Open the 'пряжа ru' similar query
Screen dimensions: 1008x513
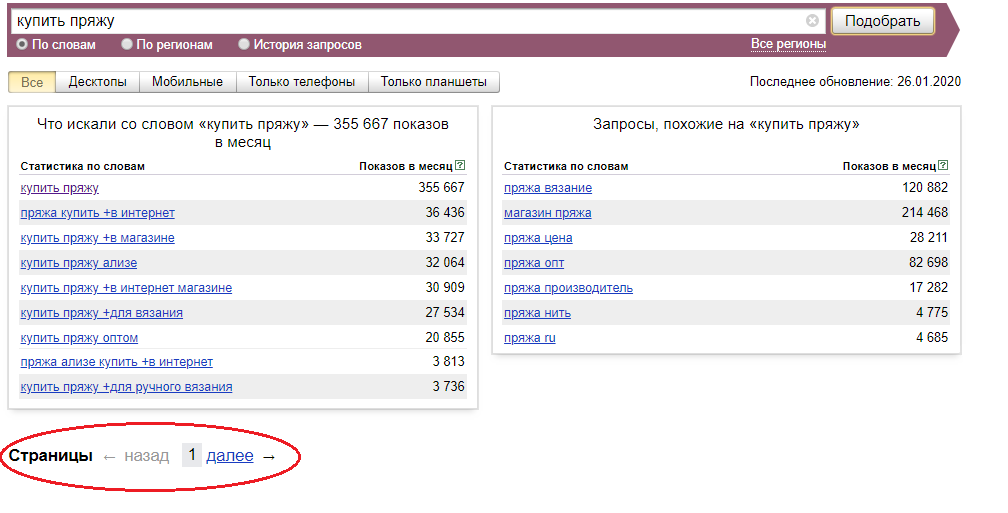[x=530, y=338]
